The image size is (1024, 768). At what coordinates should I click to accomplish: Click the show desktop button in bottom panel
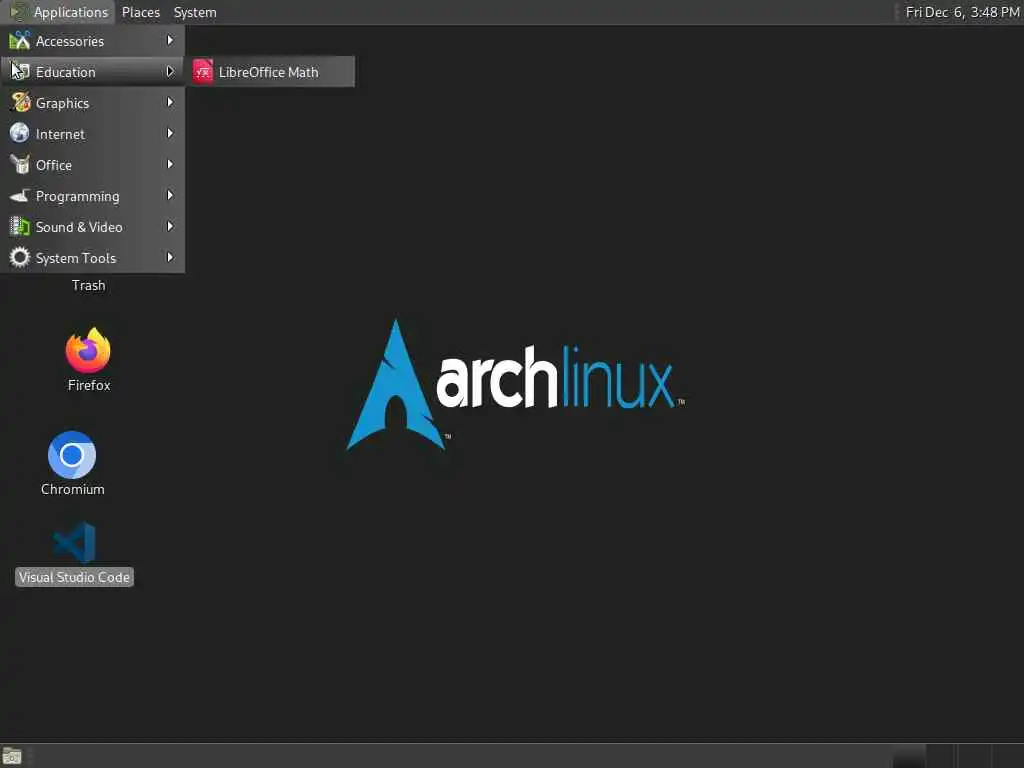coord(12,756)
